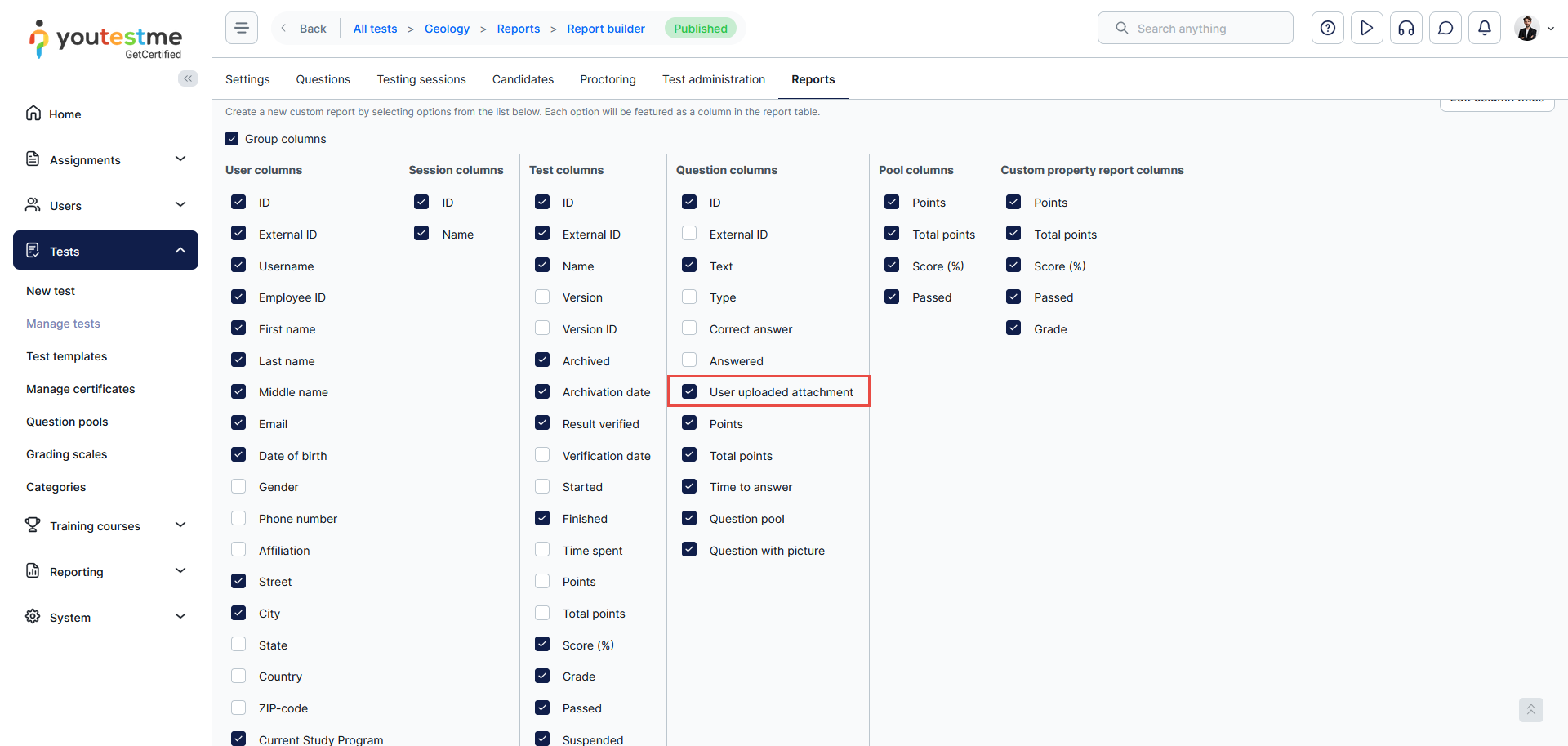1568x746 pixels.
Task: Click the Back button
Action: 304,29
